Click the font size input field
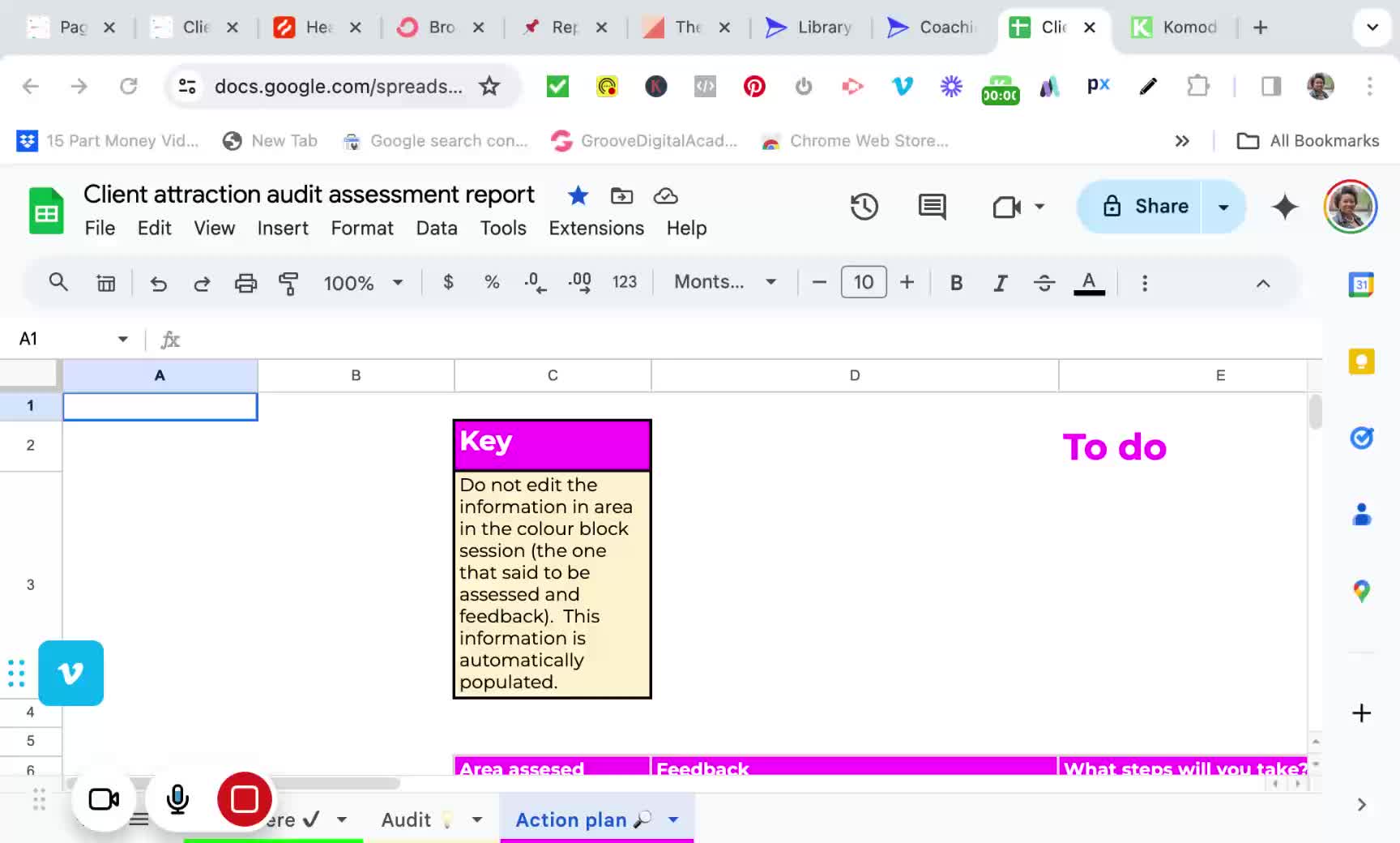 click(863, 282)
